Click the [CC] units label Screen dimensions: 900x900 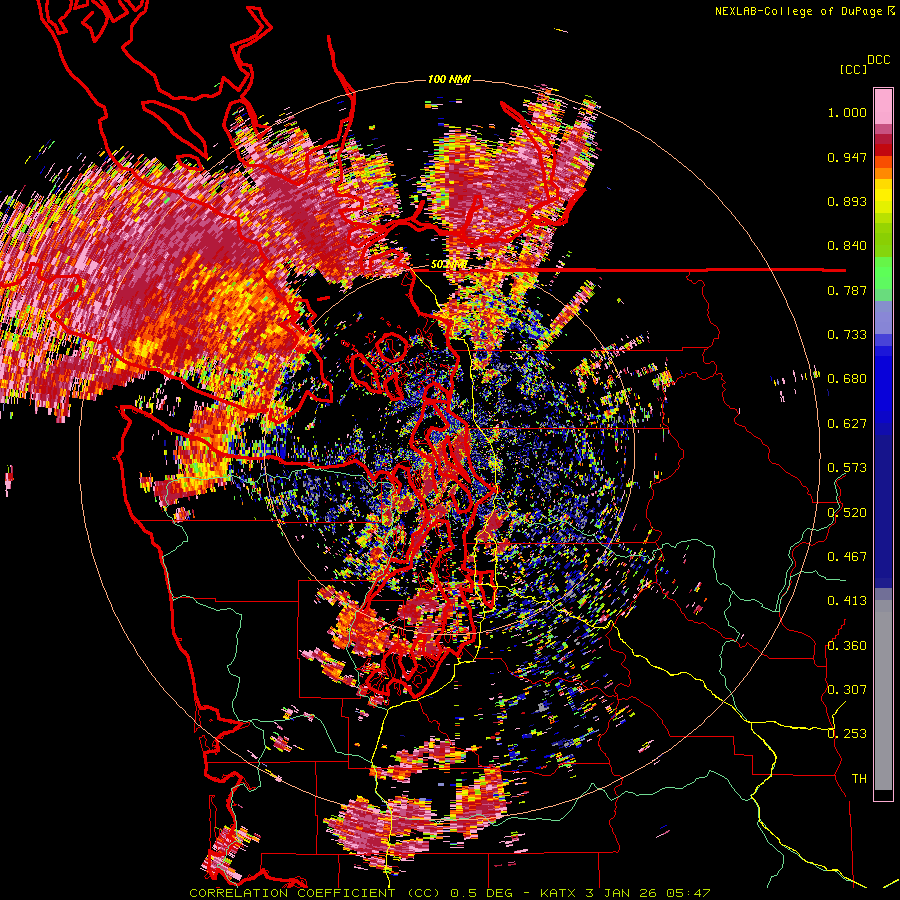(x=853, y=69)
